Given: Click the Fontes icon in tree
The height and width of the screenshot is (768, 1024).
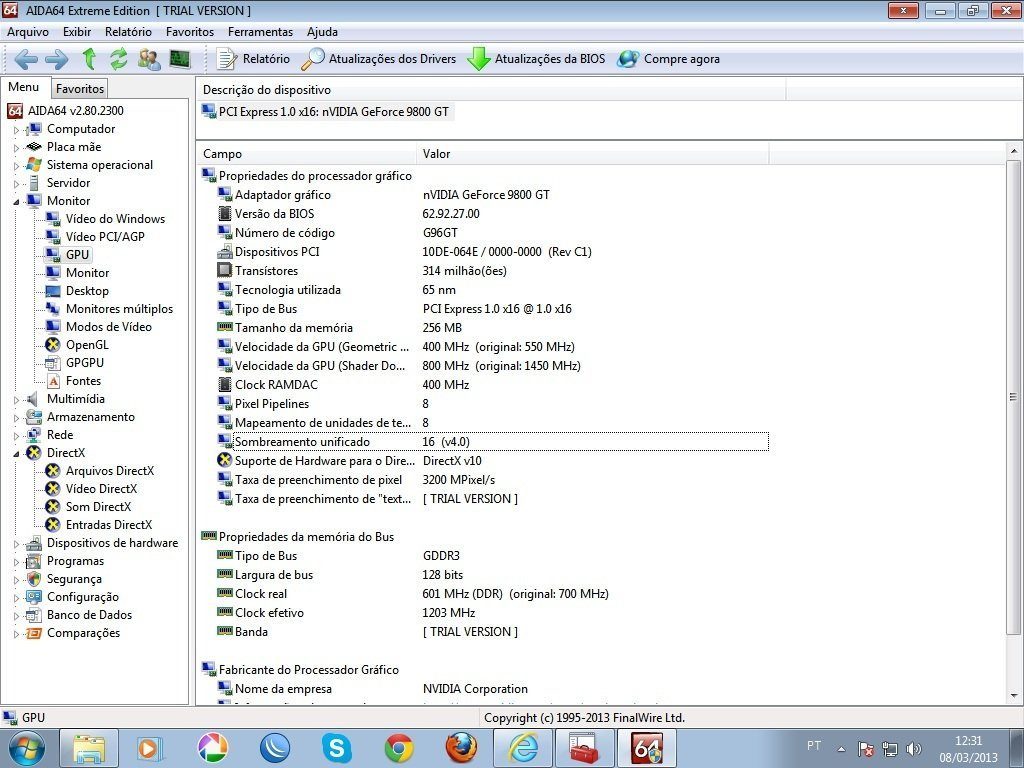Looking at the screenshot, I should pyautogui.click(x=53, y=381).
